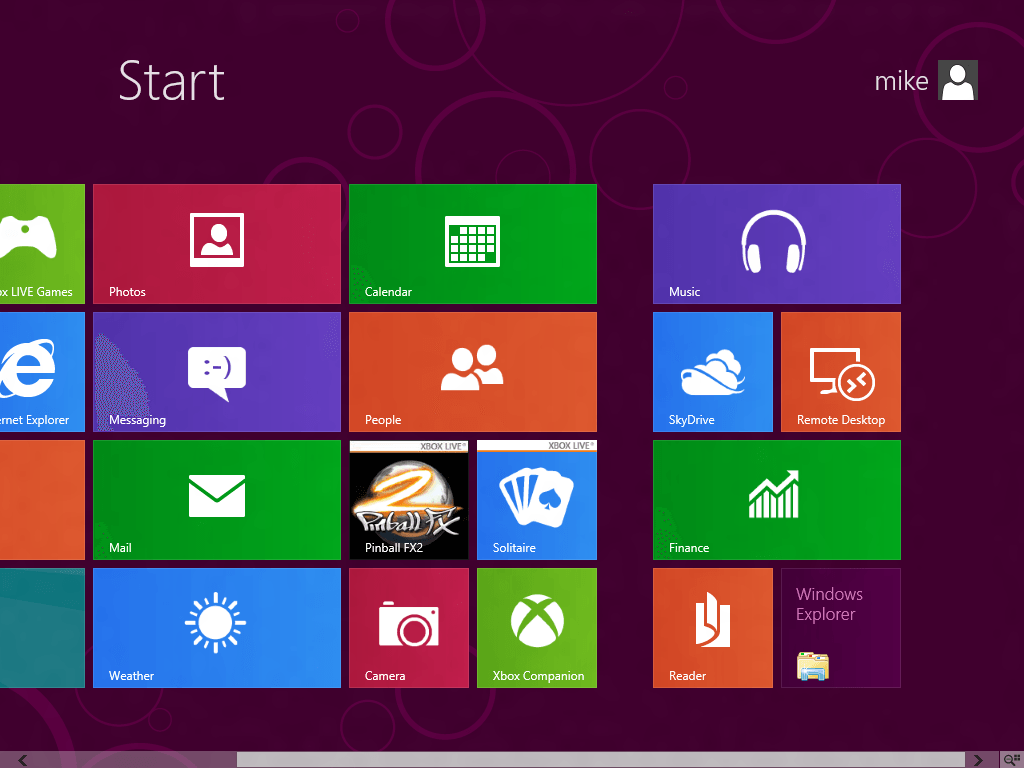Open the Messaging tile
This screenshot has width=1024, height=768.
(216, 371)
